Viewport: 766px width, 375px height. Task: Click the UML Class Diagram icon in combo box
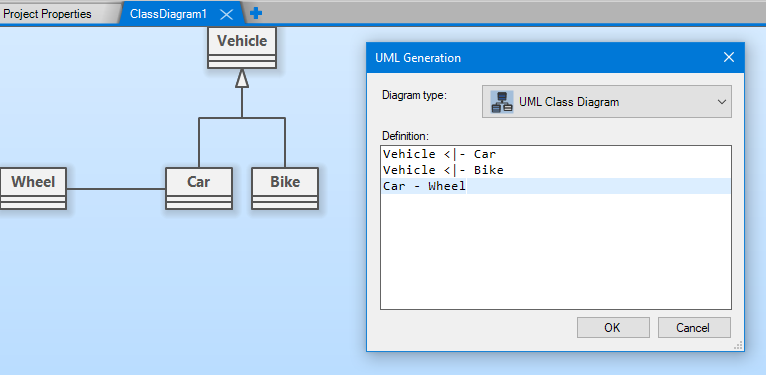coord(502,102)
